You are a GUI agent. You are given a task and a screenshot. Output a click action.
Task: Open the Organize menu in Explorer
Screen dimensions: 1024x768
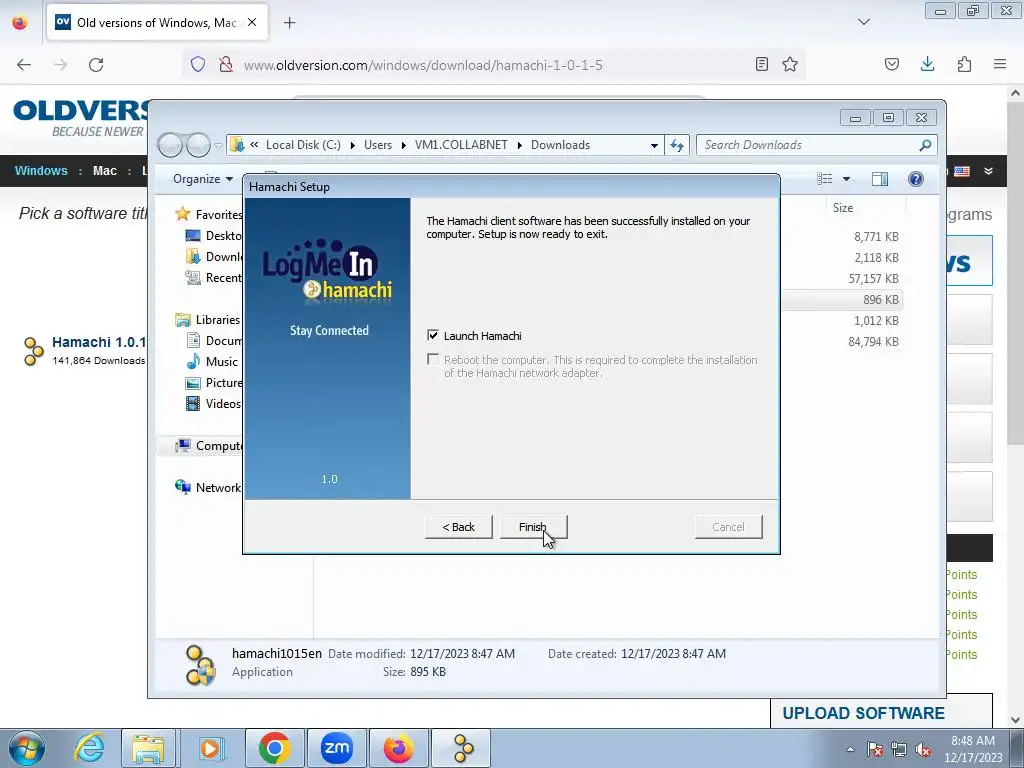(x=202, y=179)
